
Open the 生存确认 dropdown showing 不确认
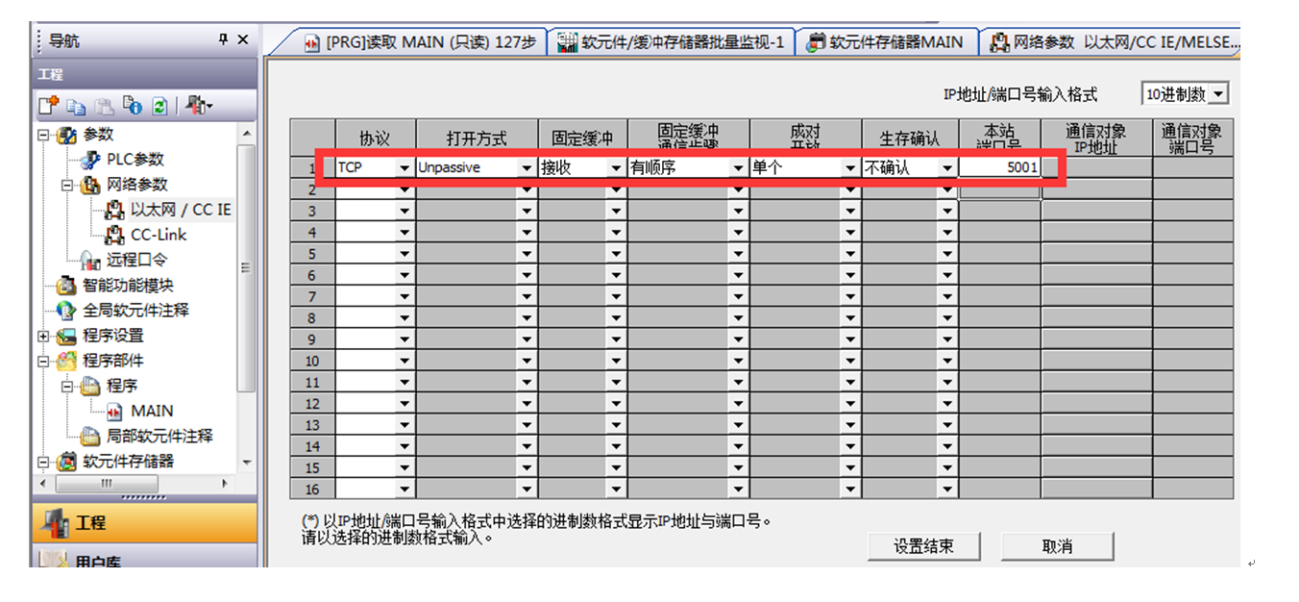click(x=947, y=169)
